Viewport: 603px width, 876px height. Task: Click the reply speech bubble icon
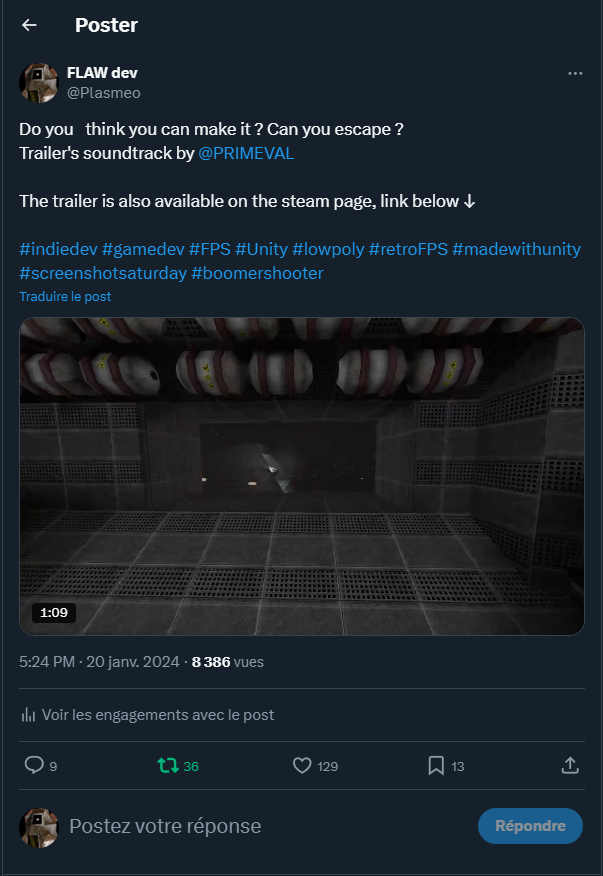(34, 766)
